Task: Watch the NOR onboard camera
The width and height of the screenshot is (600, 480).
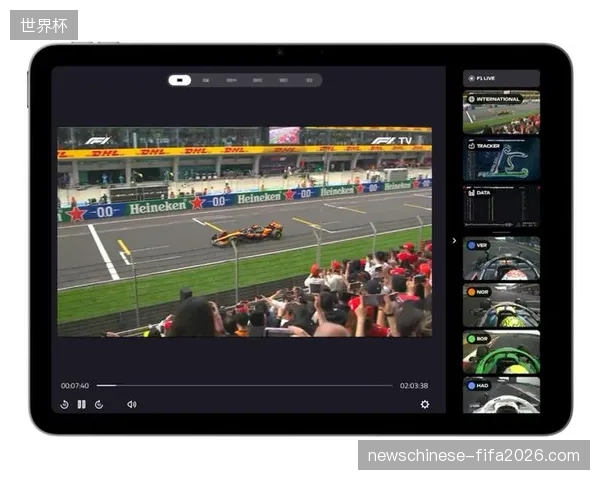Action: point(501,305)
